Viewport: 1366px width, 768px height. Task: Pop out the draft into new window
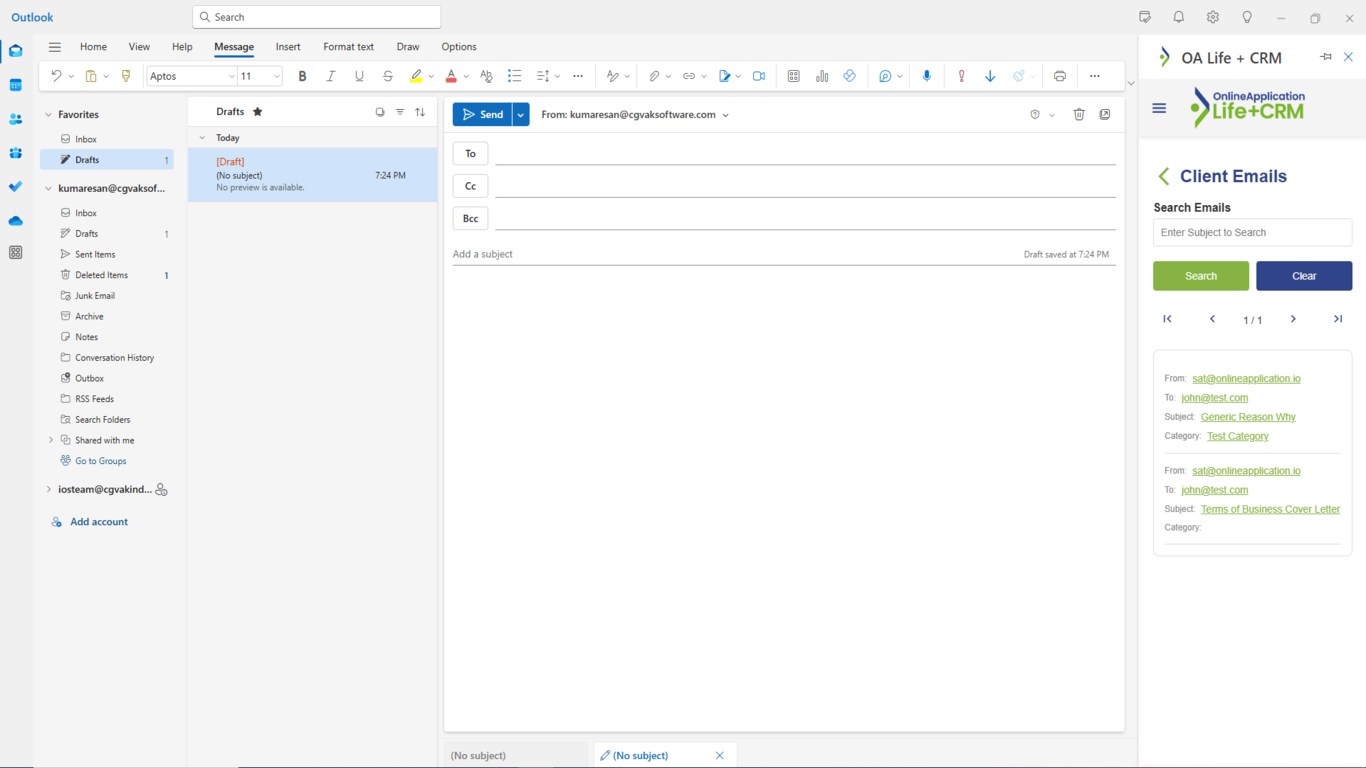tap(1105, 115)
